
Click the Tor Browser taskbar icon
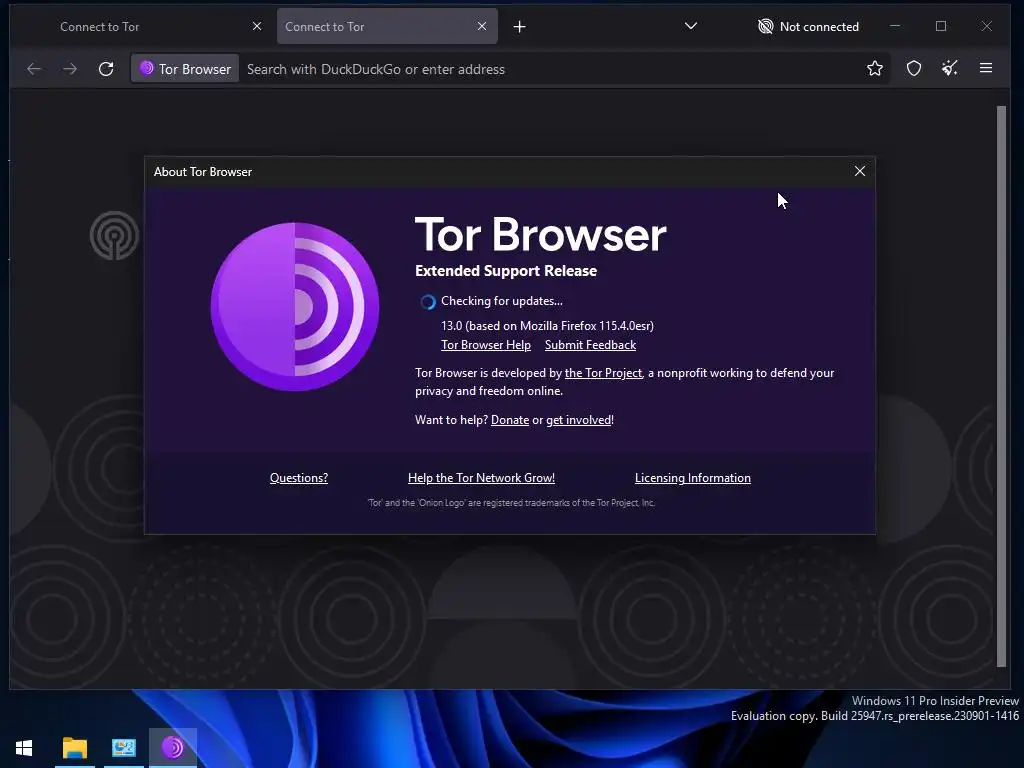(173, 748)
